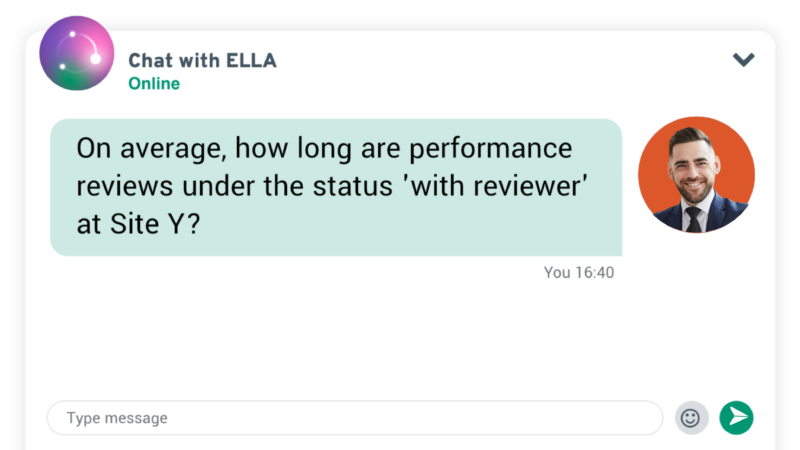Click the man in suit avatar picture

696,175
